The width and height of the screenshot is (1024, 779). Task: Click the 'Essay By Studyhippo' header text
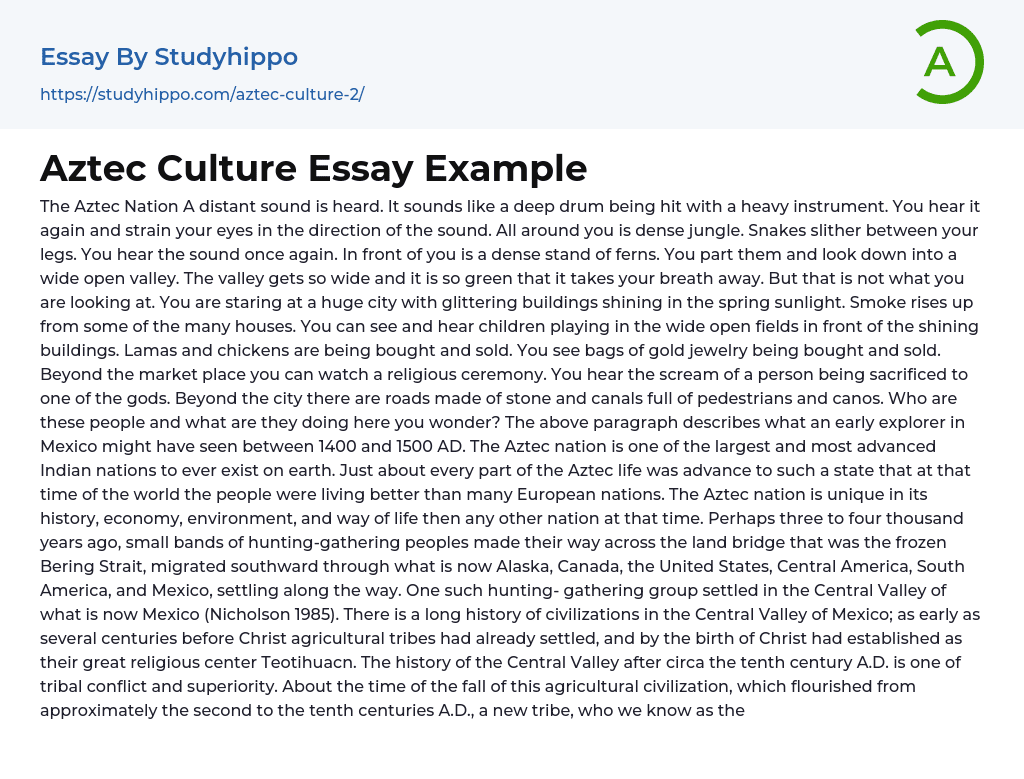pyautogui.click(x=169, y=57)
